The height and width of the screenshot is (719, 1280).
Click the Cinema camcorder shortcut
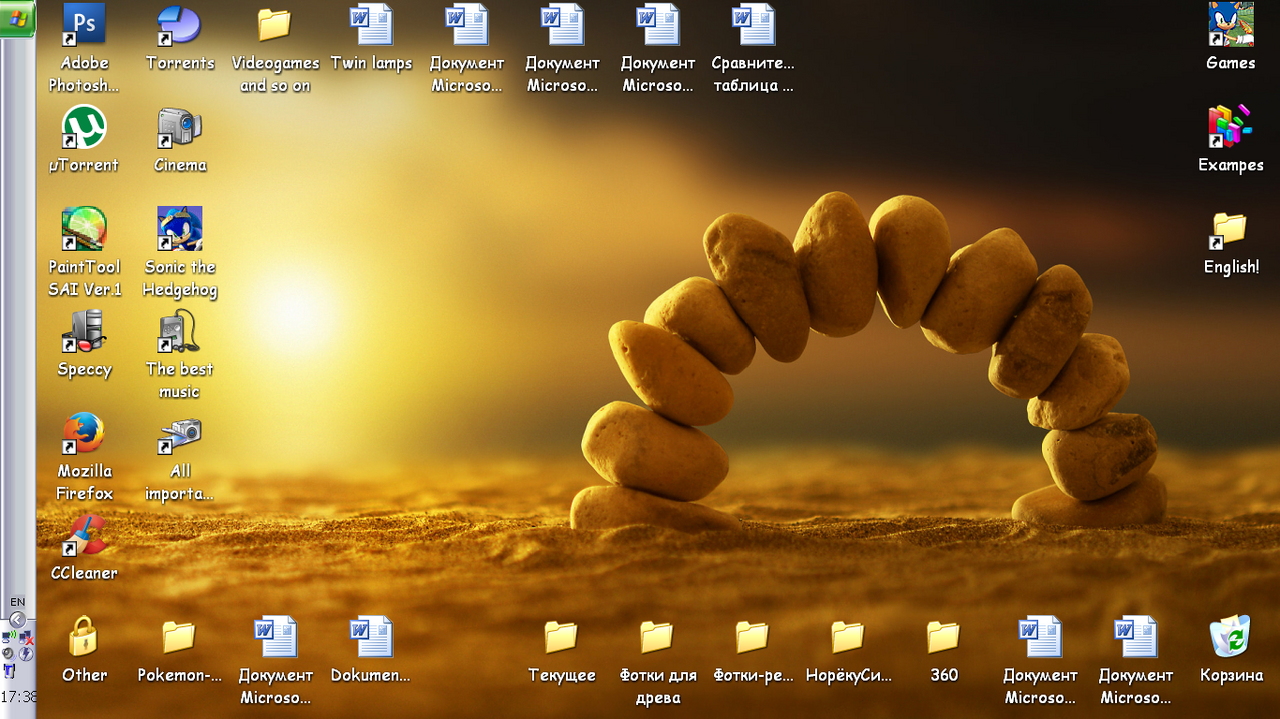click(180, 128)
